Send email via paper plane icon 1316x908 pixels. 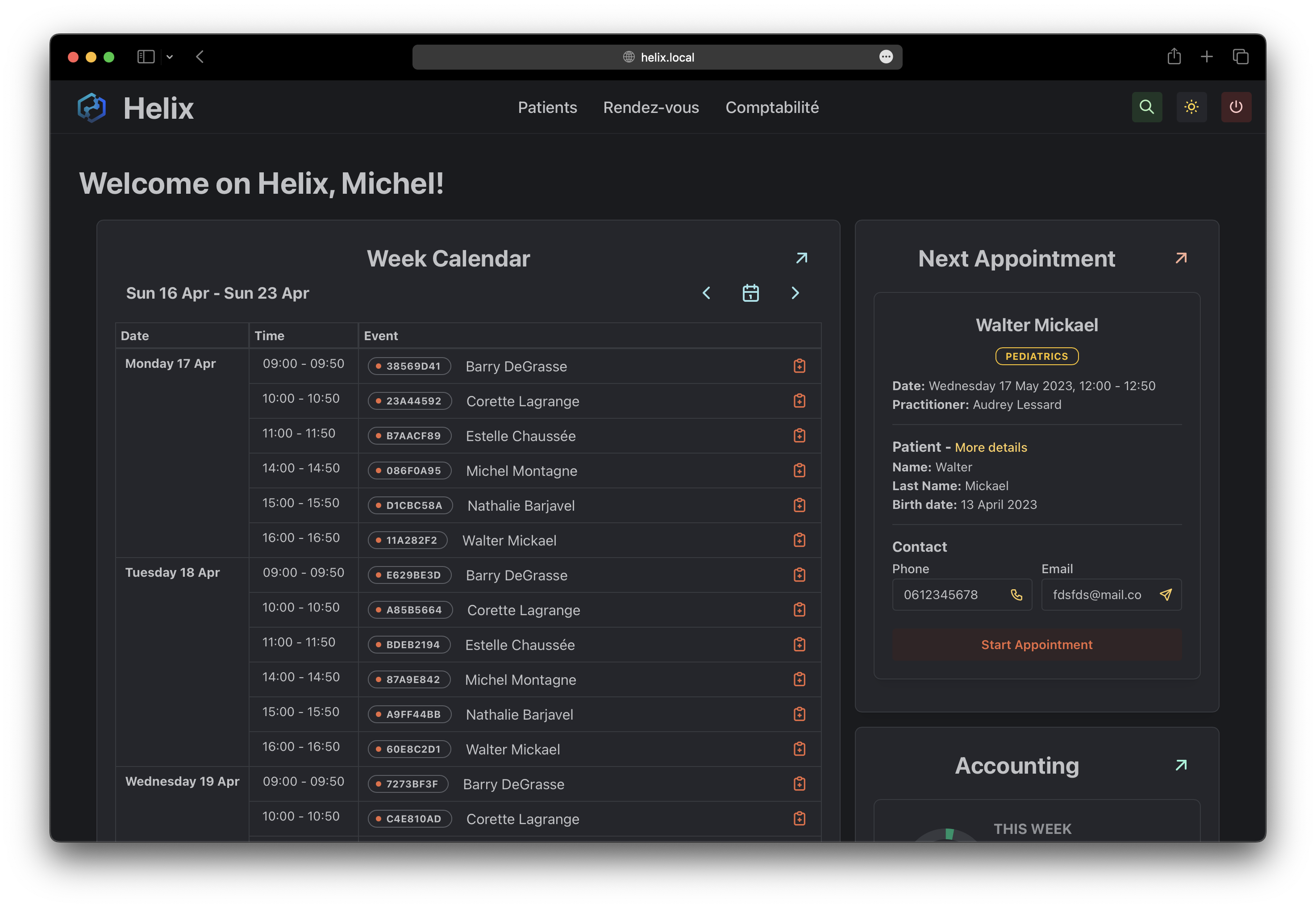pyautogui.click(x=1165, y=595)
